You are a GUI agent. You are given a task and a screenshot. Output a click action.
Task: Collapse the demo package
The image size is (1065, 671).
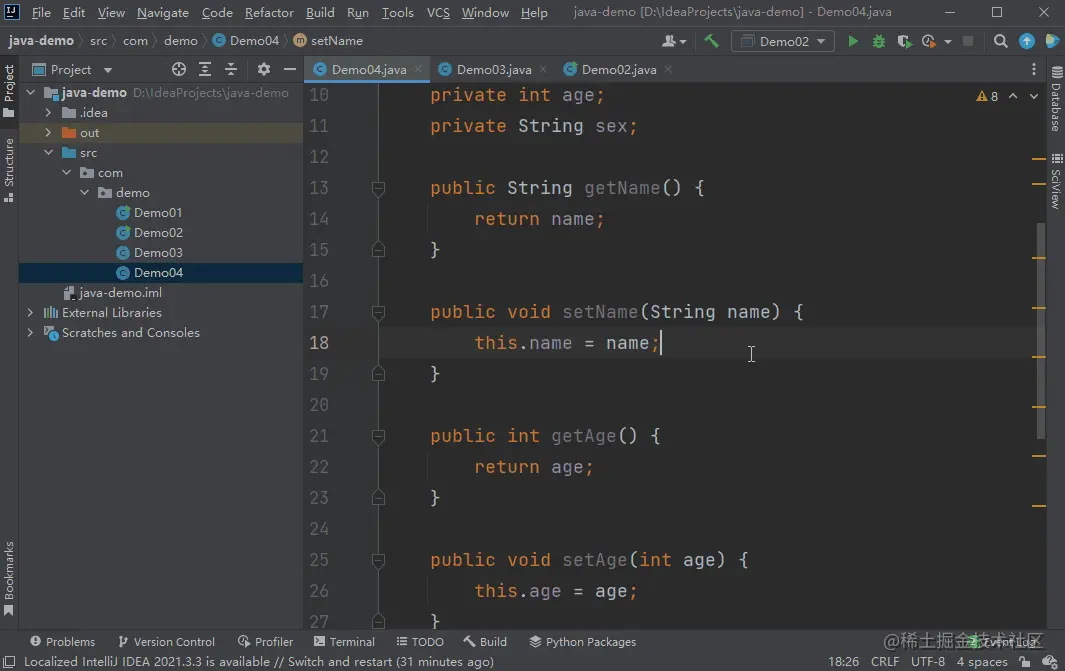(x=85, y=193)
